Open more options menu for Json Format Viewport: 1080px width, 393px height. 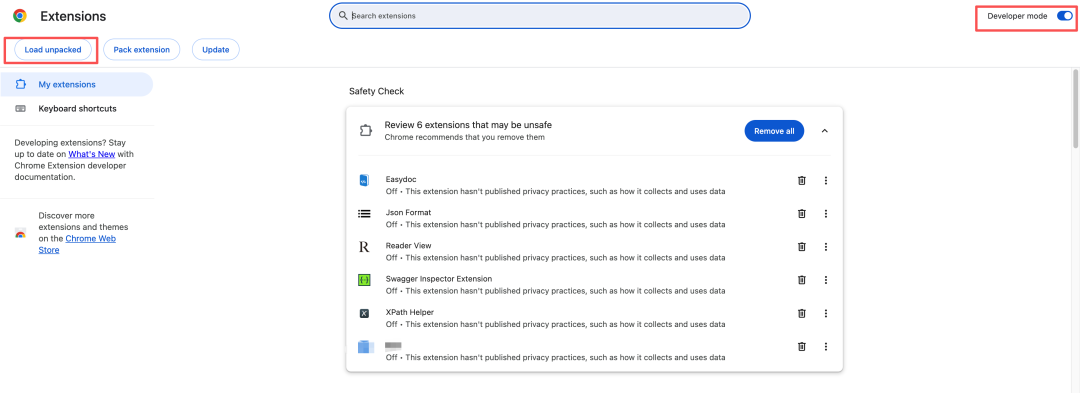click(825, 213)
